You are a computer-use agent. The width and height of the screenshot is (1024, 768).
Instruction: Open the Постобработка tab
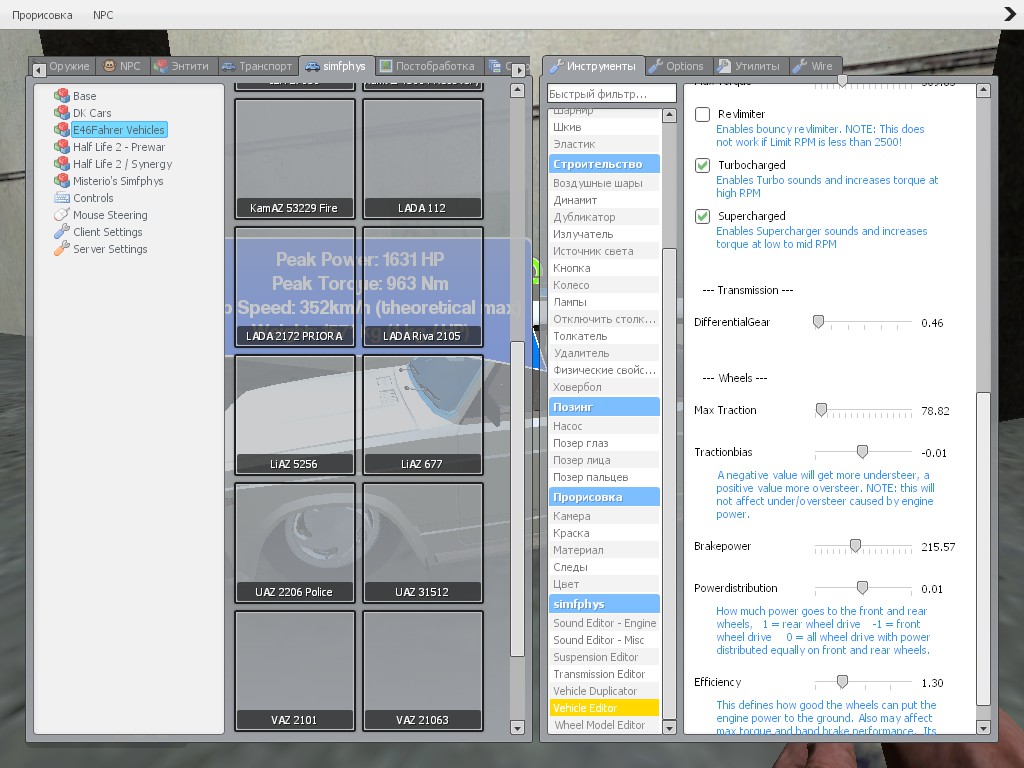[x=428, y=66]
